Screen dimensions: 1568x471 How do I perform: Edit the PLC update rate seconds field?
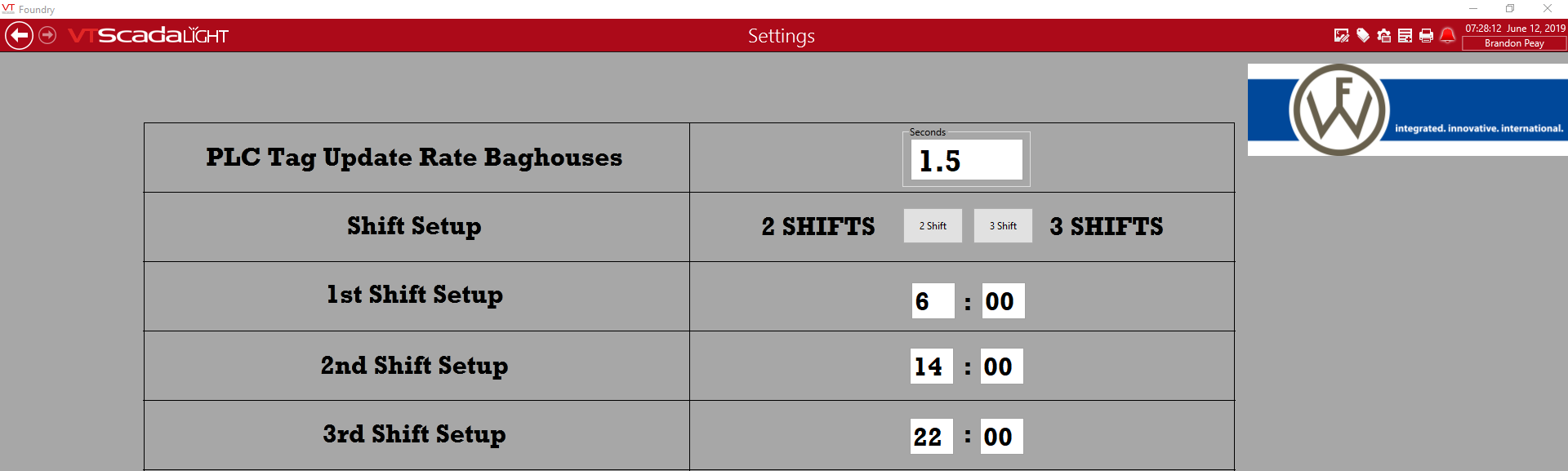pos(966,160)
